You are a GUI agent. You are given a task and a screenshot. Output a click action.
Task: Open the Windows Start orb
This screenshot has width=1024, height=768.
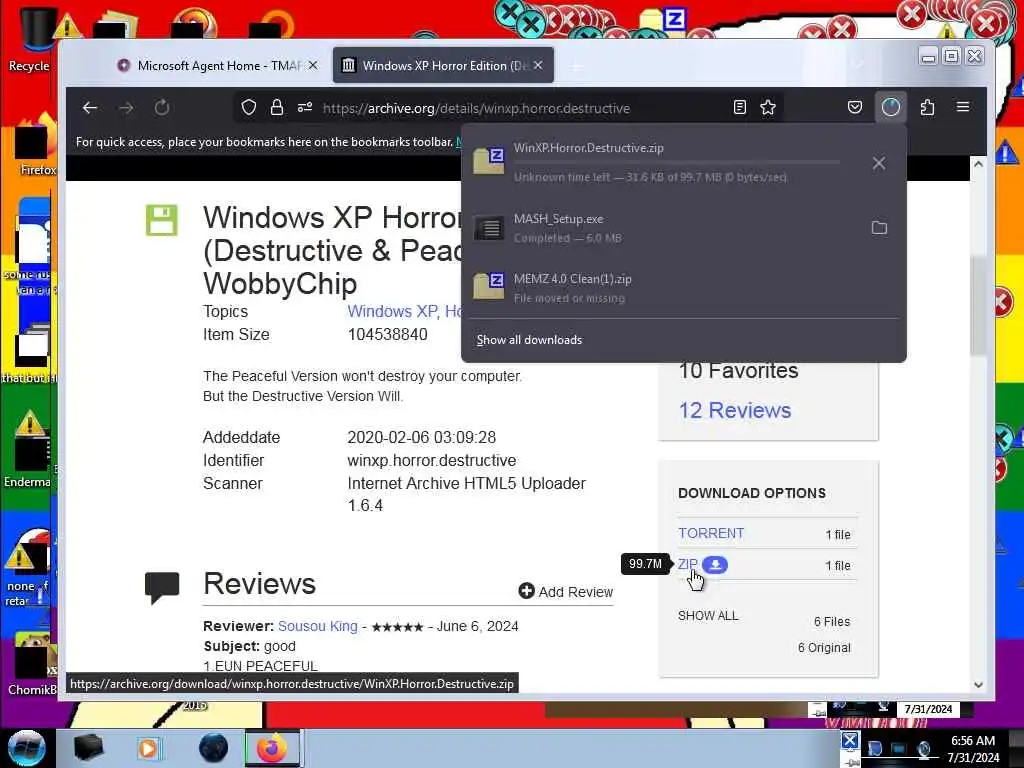[x=27, y=748]
